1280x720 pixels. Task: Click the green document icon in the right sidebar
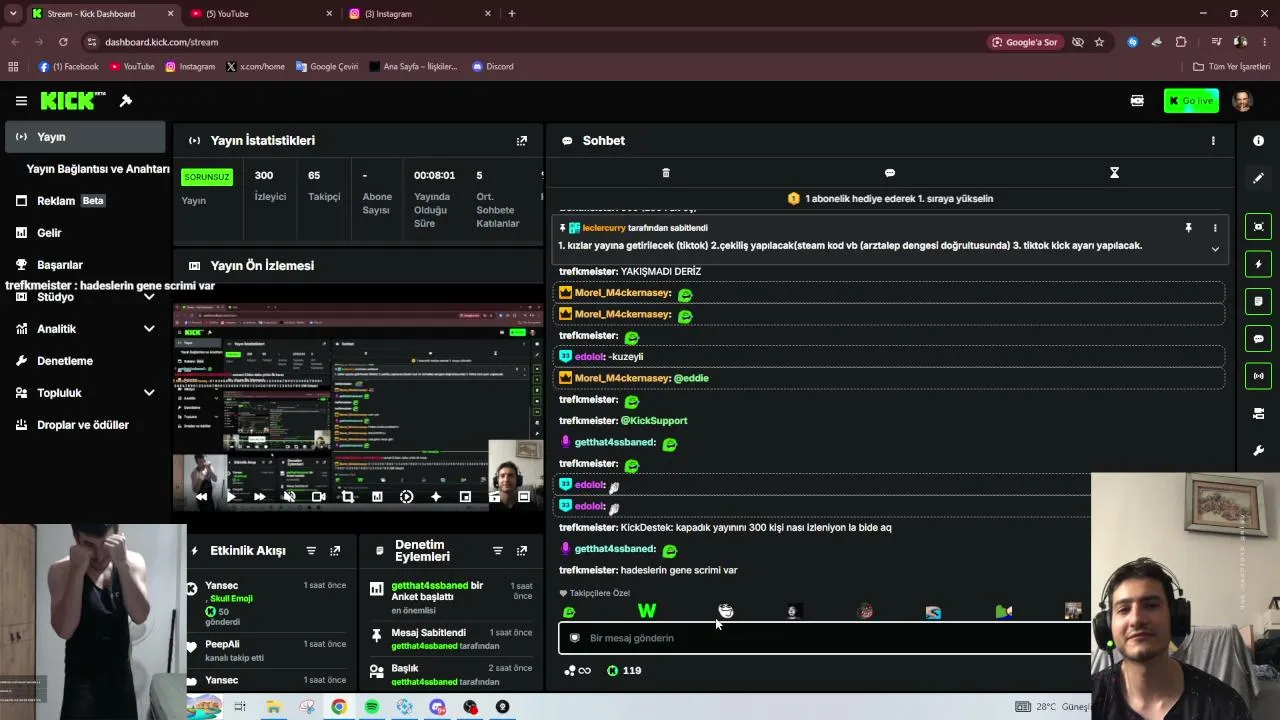tap(1258, 301)
